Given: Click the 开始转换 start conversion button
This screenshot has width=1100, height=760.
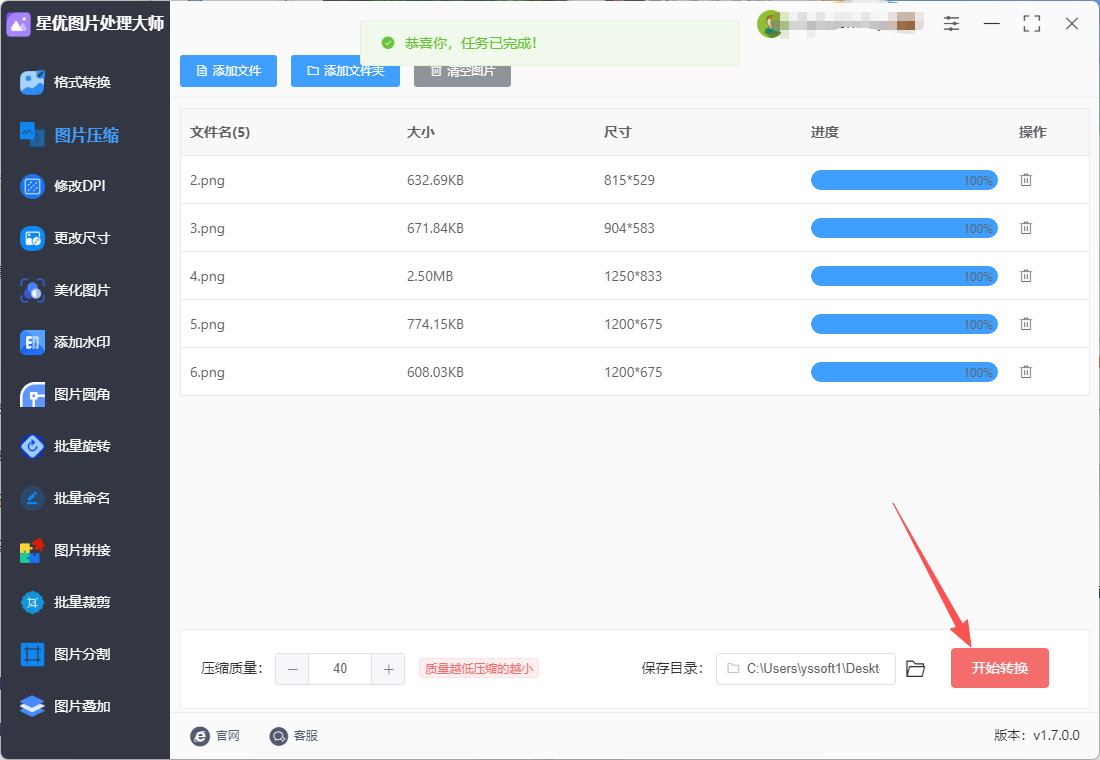Looking at the screenshot, I should tap(1000, 668).
